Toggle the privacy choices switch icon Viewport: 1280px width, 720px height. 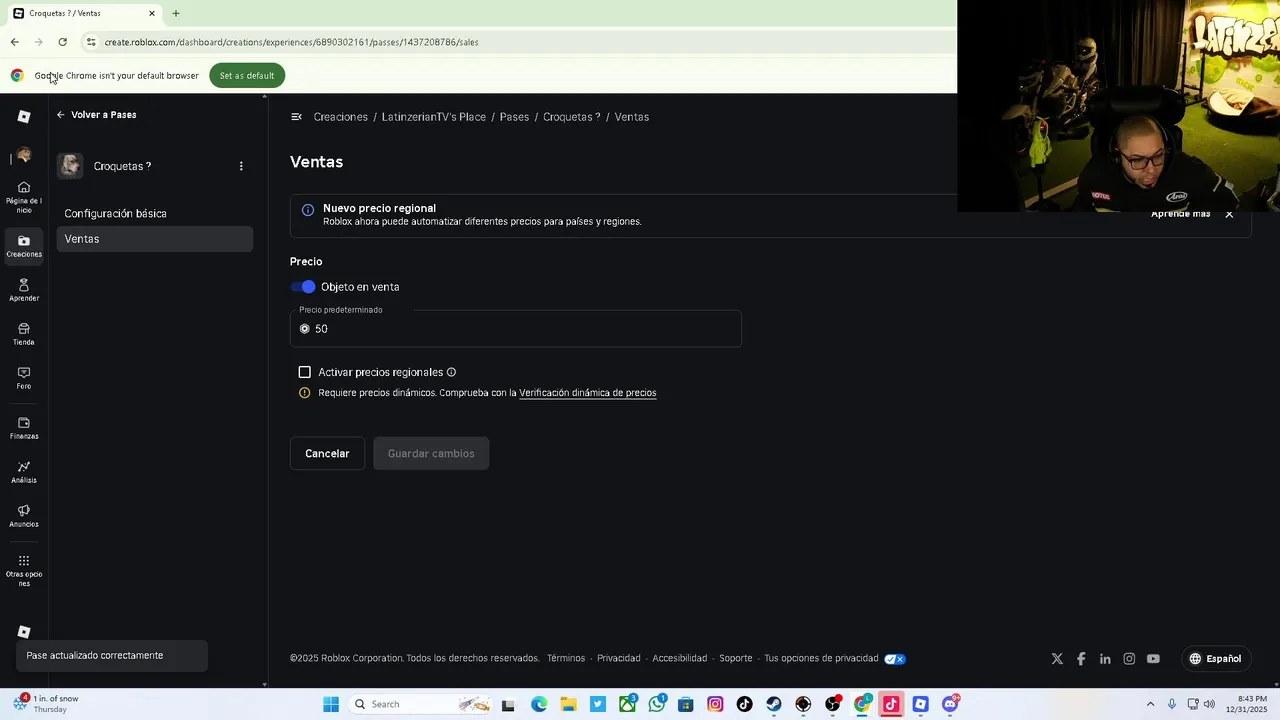coord(895,659)
